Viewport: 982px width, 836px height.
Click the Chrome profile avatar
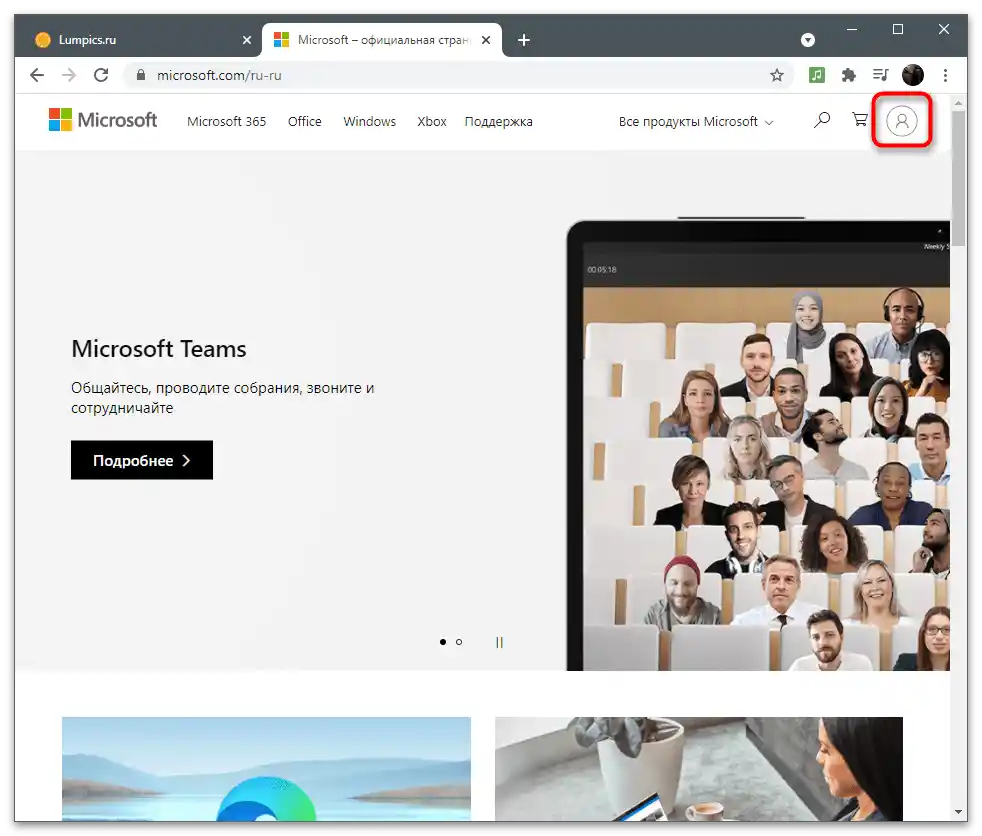pos(912,75)
